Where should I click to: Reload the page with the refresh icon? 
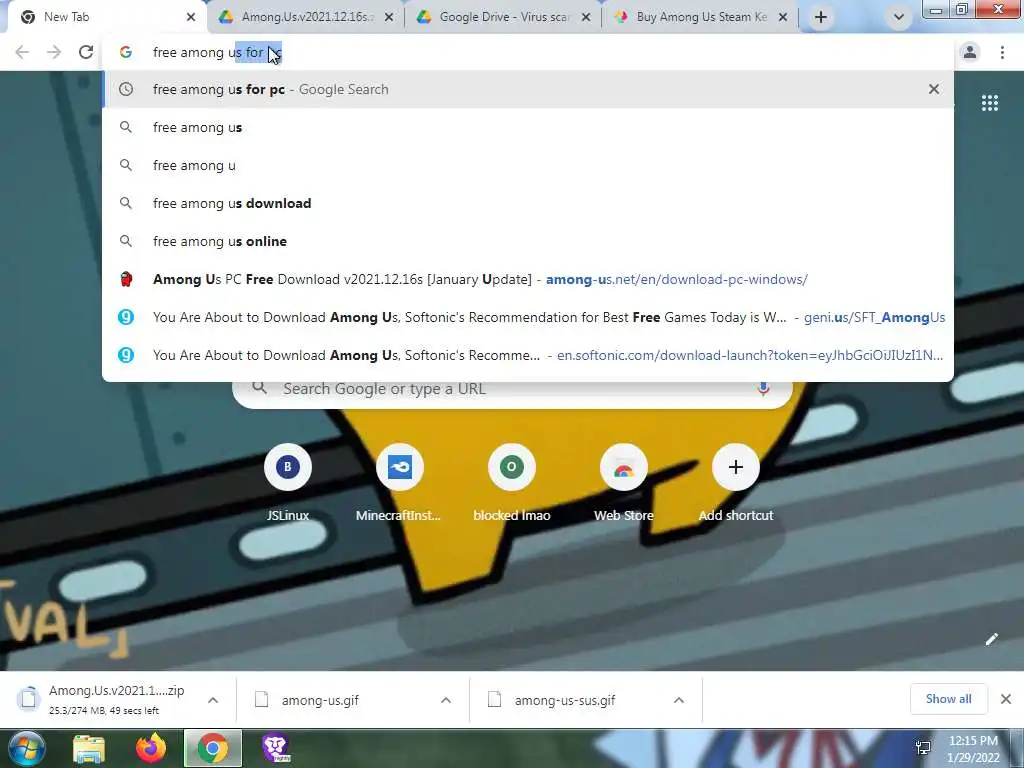tap(86, 52)
